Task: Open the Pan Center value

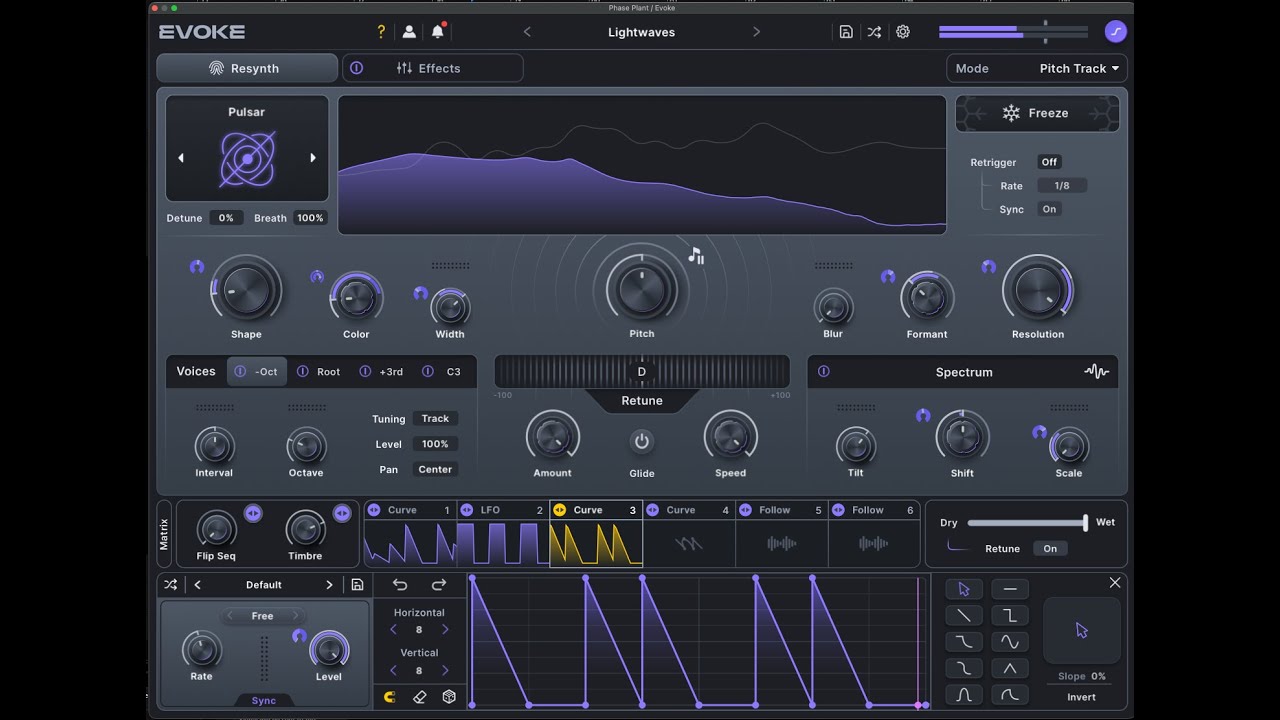Action: [x=435, y=470]
